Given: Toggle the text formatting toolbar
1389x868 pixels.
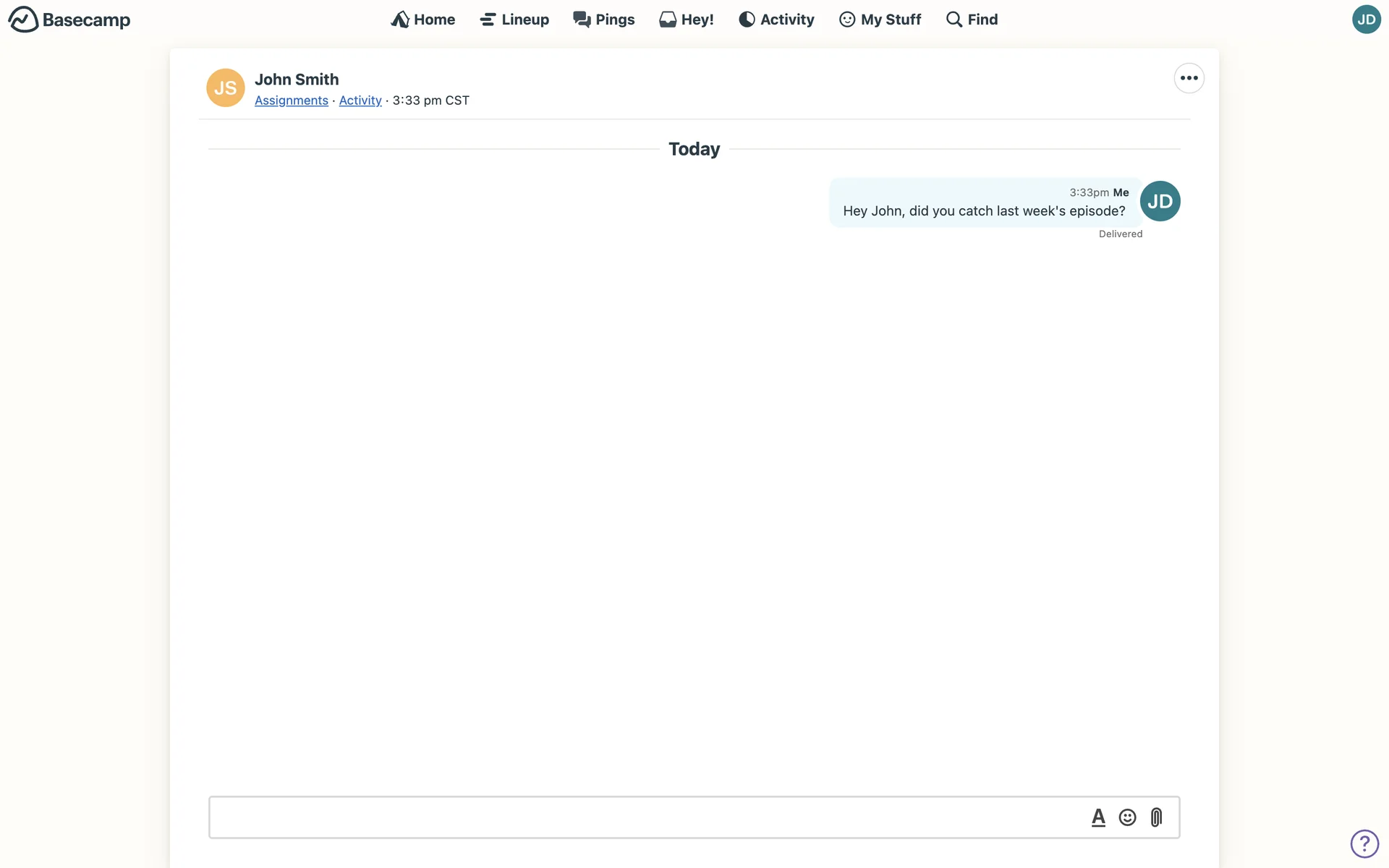Looking at the screenshot, I should 1098,817.
